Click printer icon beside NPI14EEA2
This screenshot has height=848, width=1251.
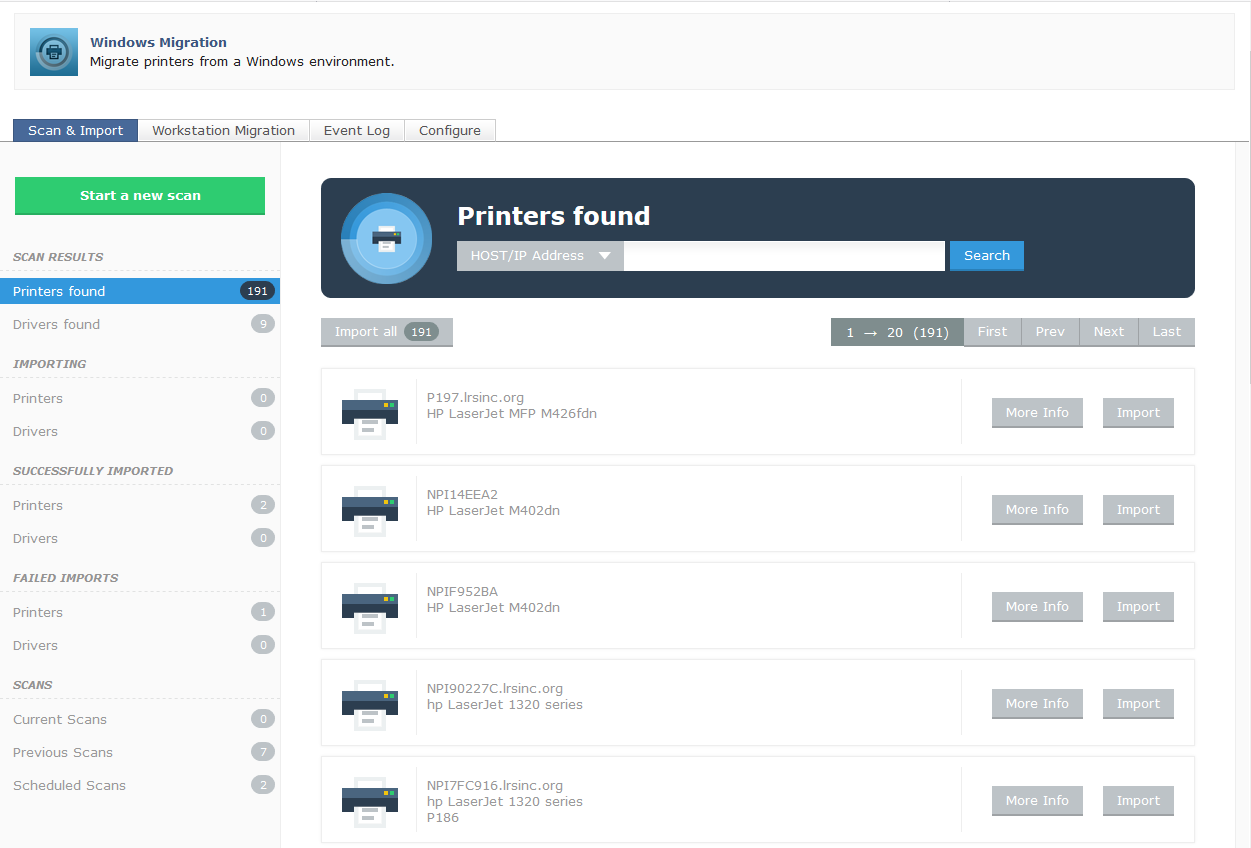pyautogui.click(x=369, y=509)
